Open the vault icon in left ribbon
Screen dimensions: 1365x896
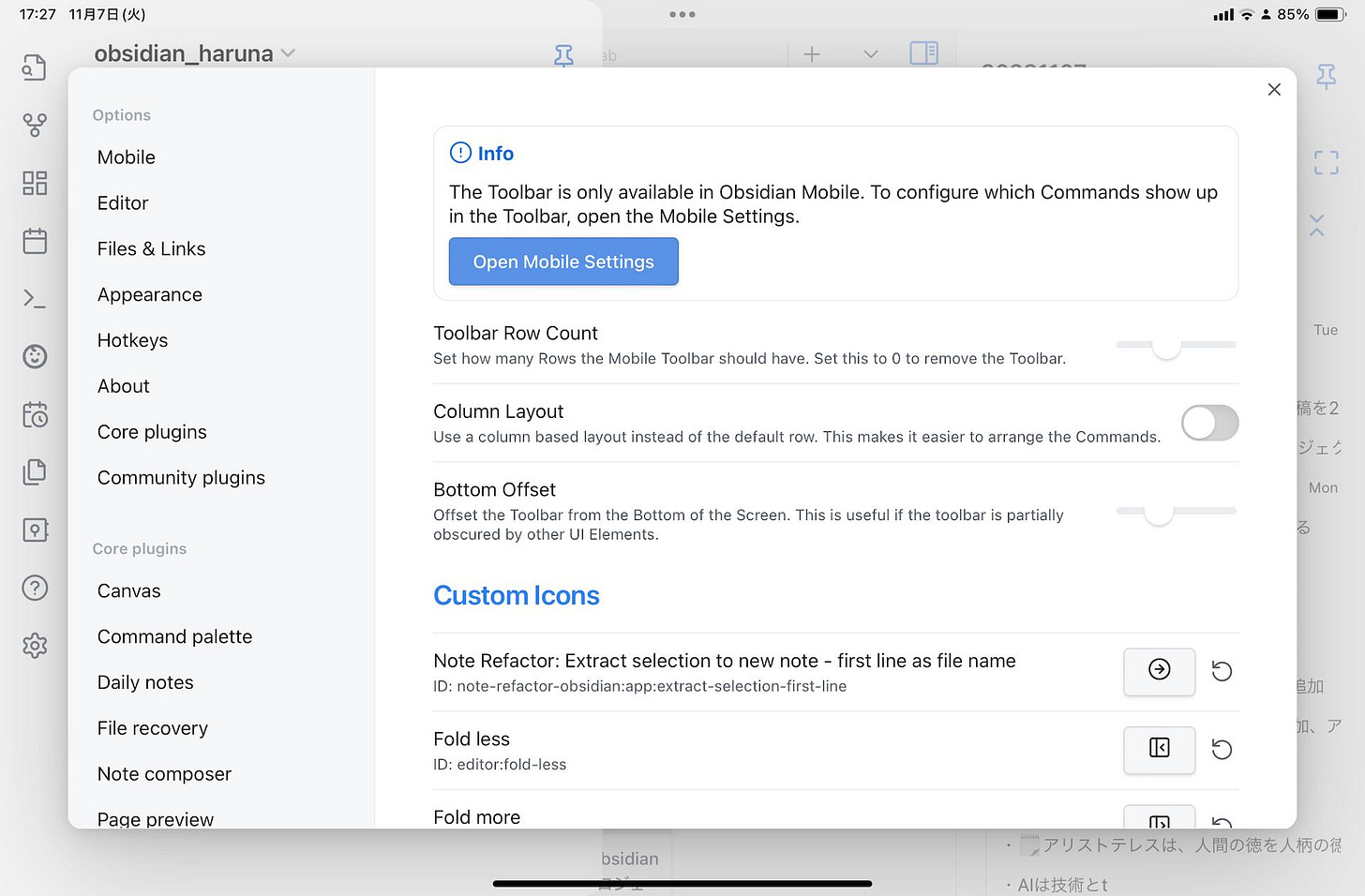tap(35, 530)
